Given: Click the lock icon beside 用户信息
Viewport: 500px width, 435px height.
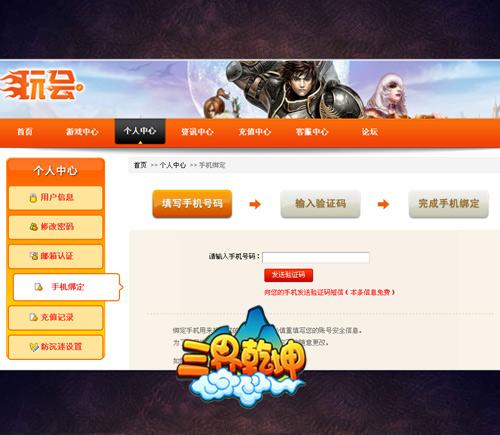Looking at the screenshot, I should click(33, 198).
